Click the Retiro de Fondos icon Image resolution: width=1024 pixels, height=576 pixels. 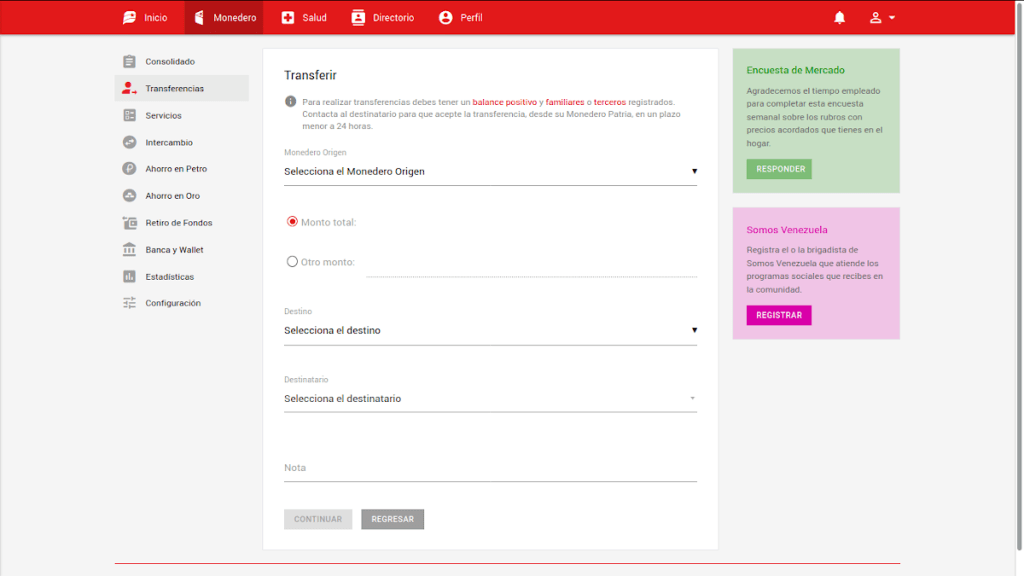129,223
